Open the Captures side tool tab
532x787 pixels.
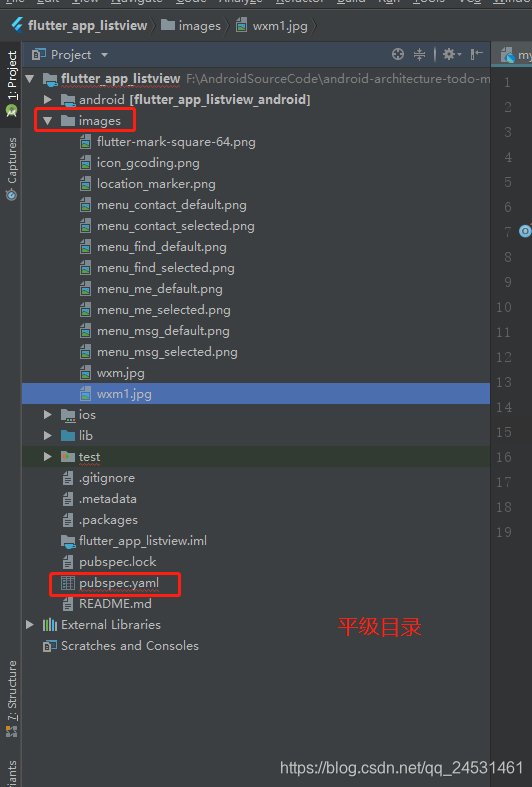12,169
